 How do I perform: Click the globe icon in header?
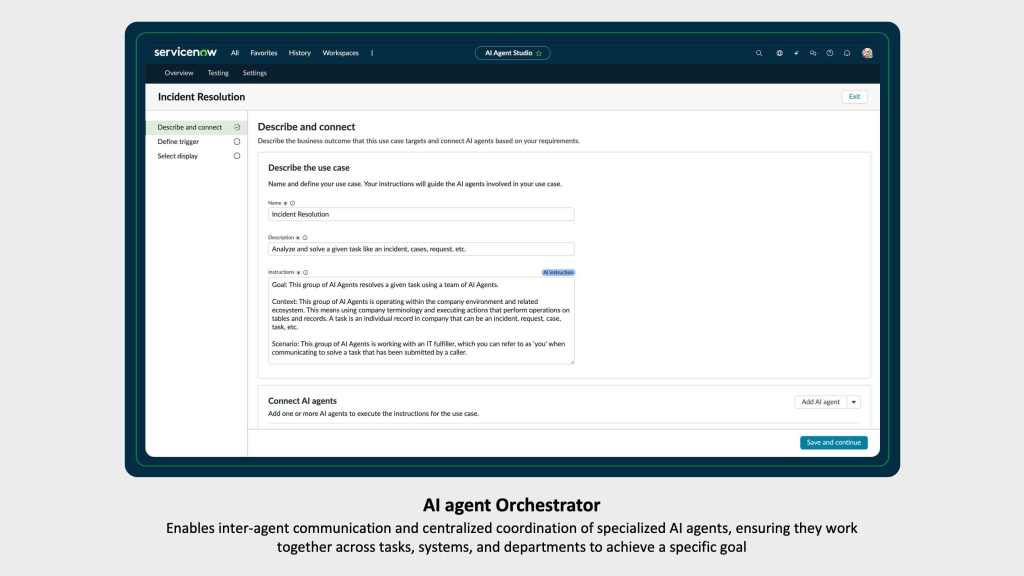tap(779, 53)
